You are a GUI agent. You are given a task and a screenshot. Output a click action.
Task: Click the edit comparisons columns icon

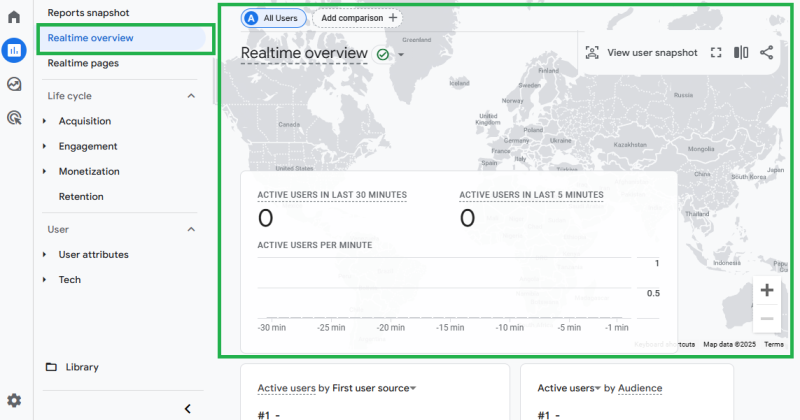[741, 53]
